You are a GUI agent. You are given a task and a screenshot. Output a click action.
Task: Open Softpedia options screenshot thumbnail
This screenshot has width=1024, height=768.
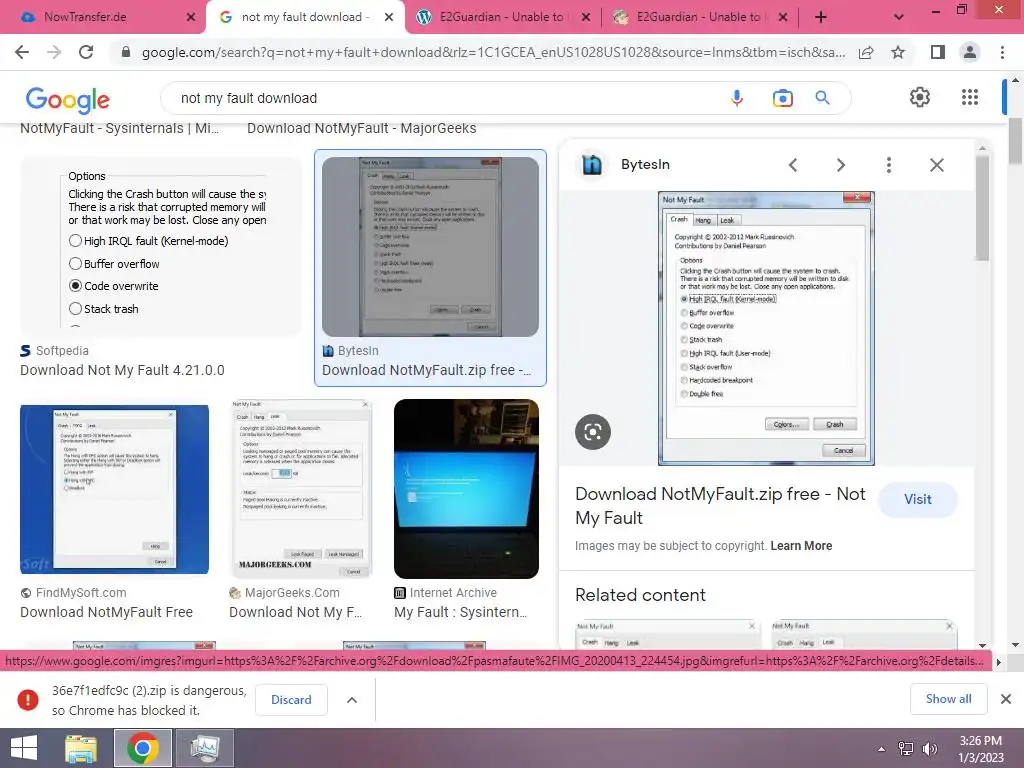[x=161, y=246]
